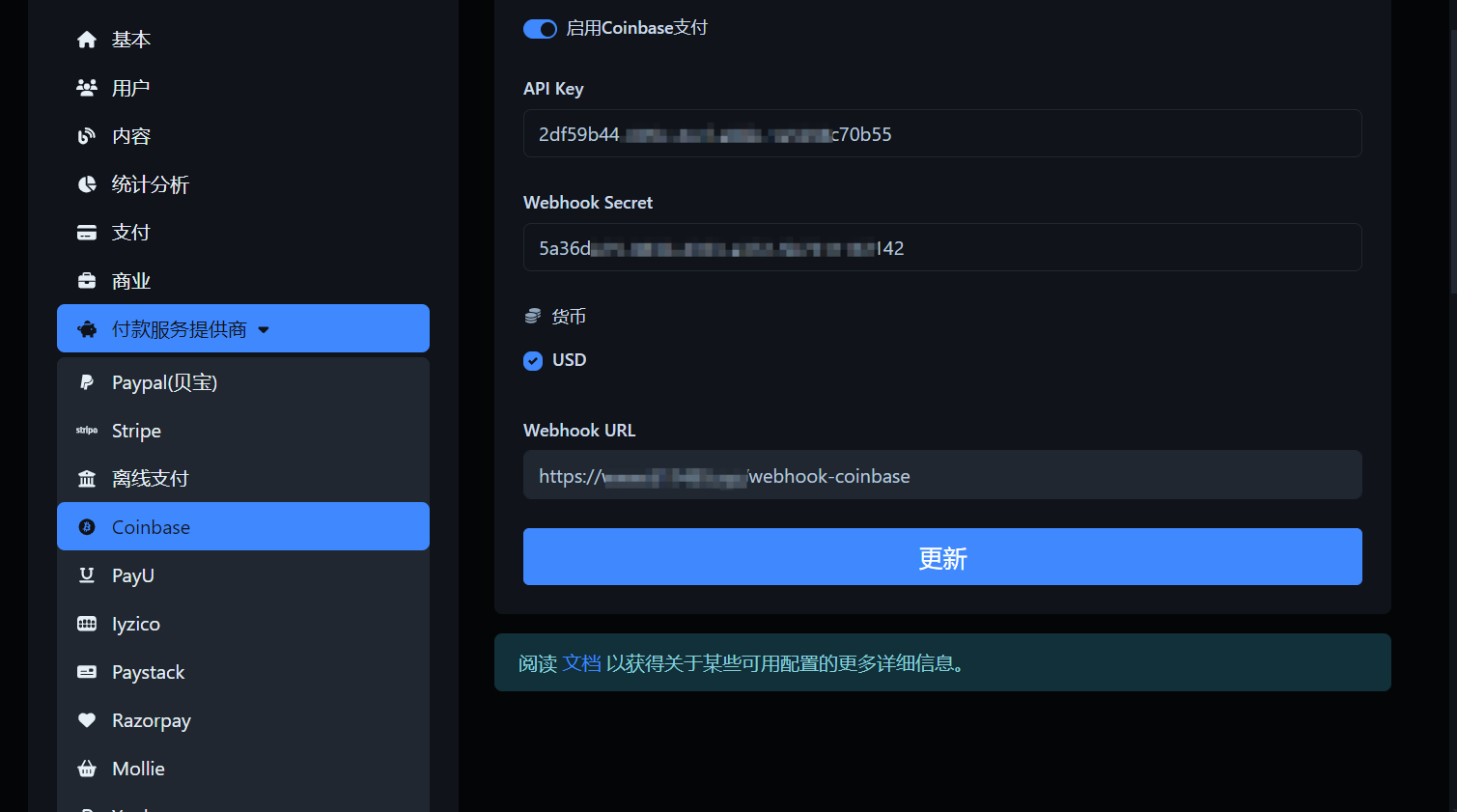This screenshot has height=812, width=1457.
Task: Click the Razorpay heart icon
Action: pyautogui.click(x=87, y=720)
